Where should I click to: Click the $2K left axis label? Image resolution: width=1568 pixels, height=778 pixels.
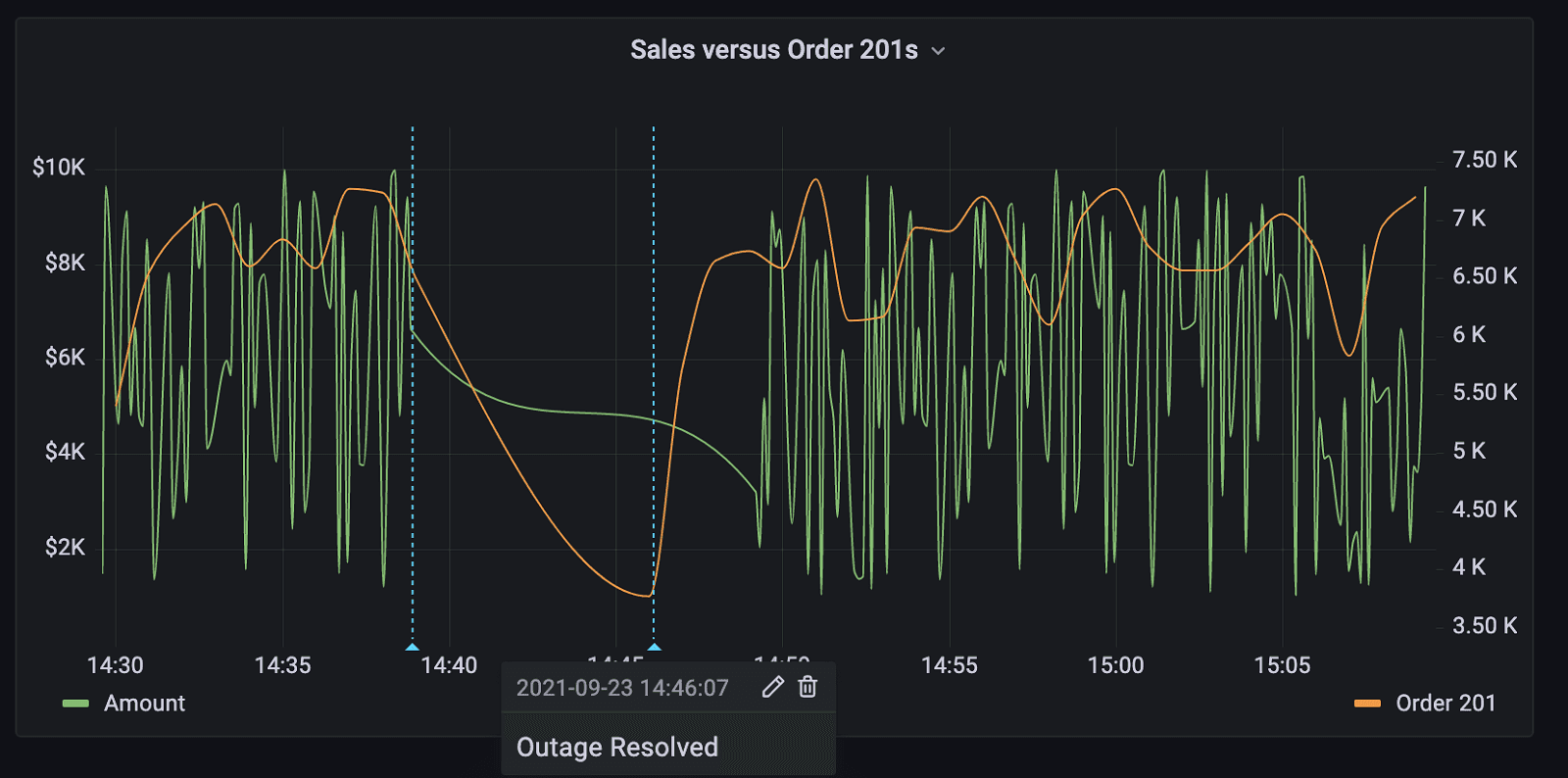(65, 547)
